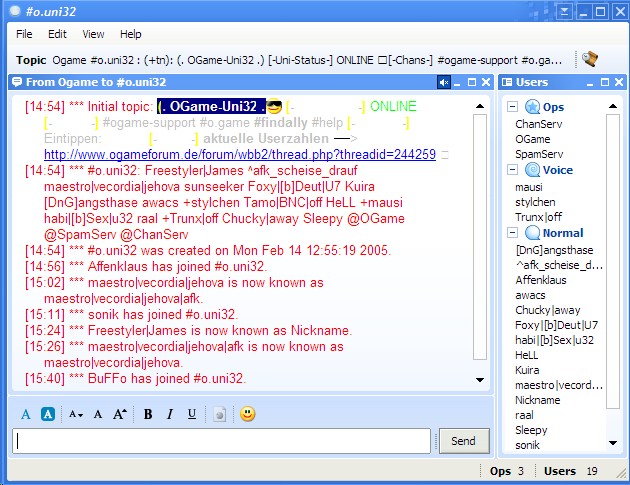Viewport: 630px width, 485px height.
Task: Toggle underline formatting
Action: point(192,414)
